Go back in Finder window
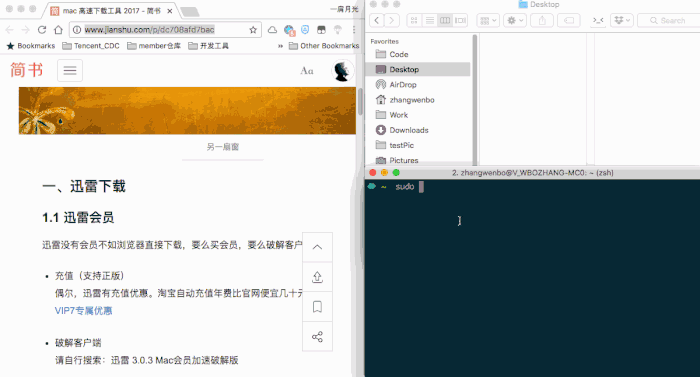Image resolution: width=700 pixels, height=377 pixels. click(x=377, y=20)
